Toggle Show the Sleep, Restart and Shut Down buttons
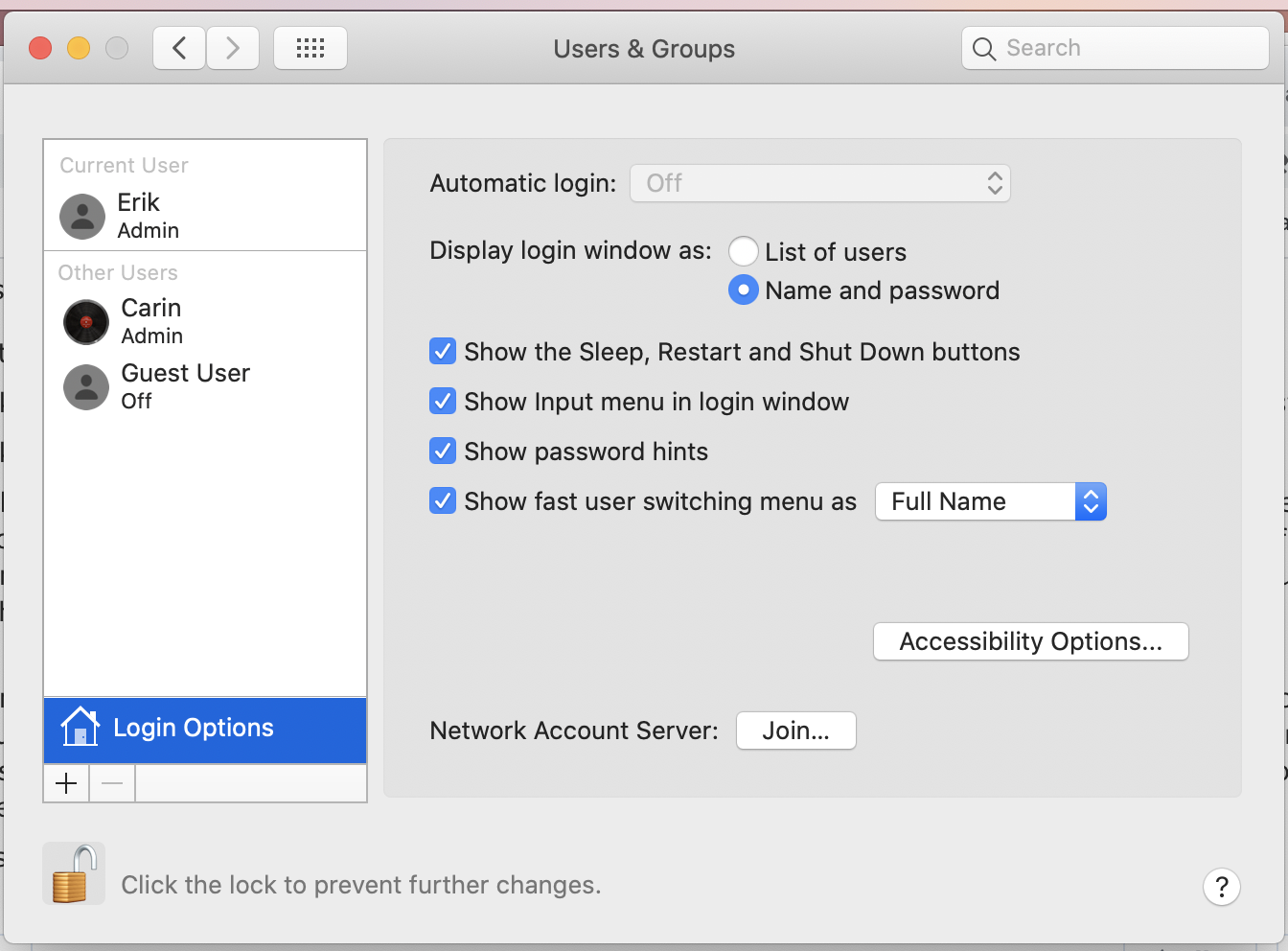1288x951 pixels. pos(442,352)
